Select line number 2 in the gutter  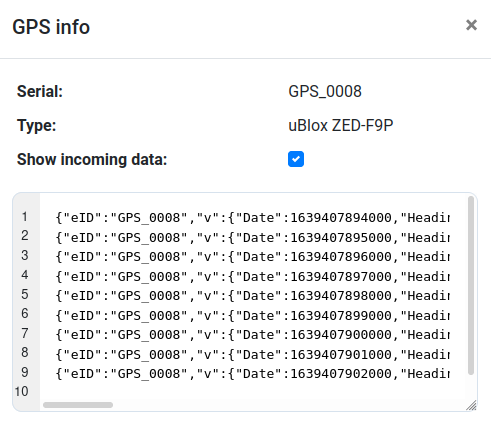coord(25,236)
